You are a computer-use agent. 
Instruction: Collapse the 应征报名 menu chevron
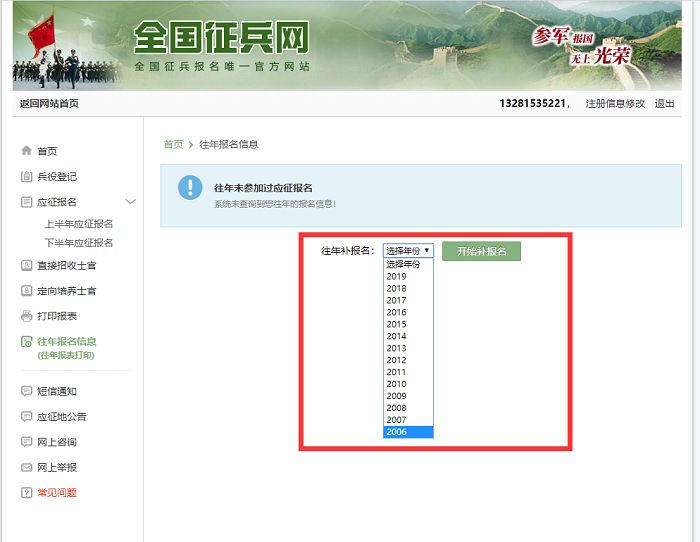tap(130, 202)
